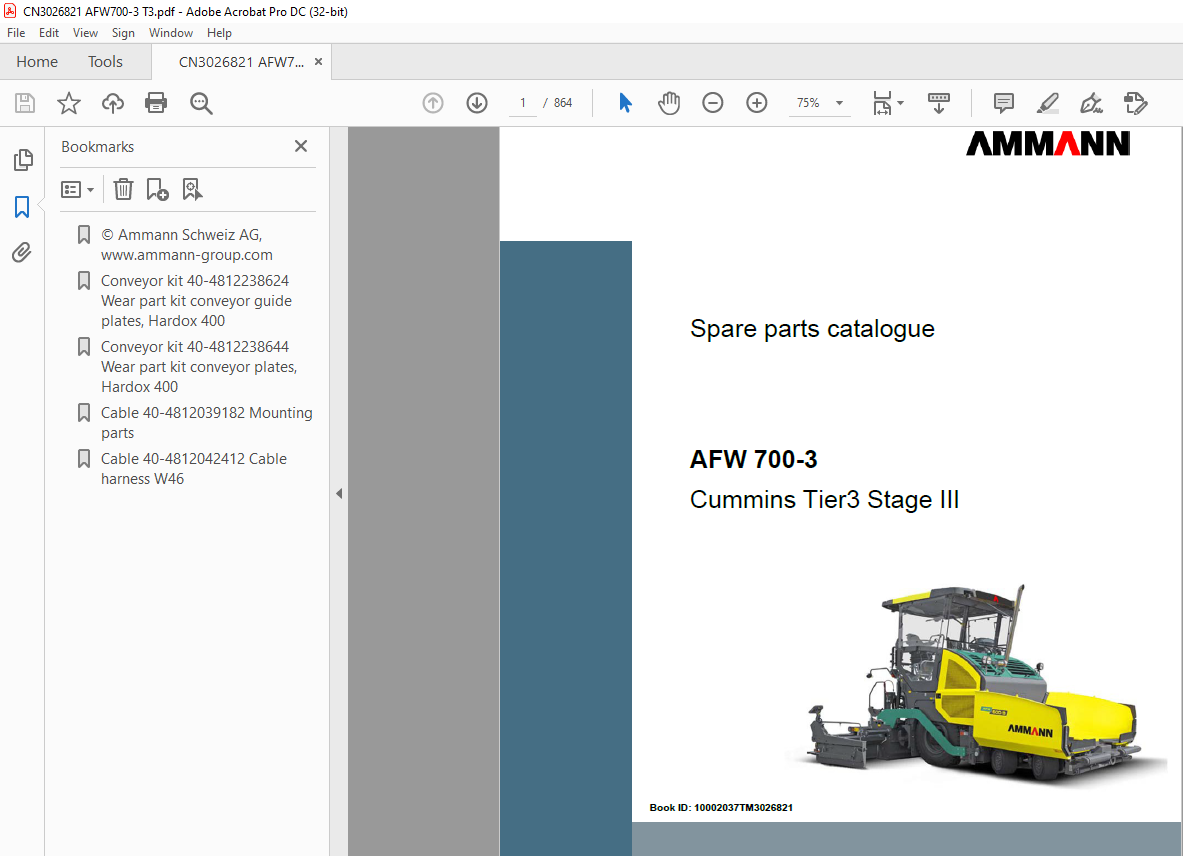
Task: Open the Find text magnifier tool
Action: coord(201,103)
